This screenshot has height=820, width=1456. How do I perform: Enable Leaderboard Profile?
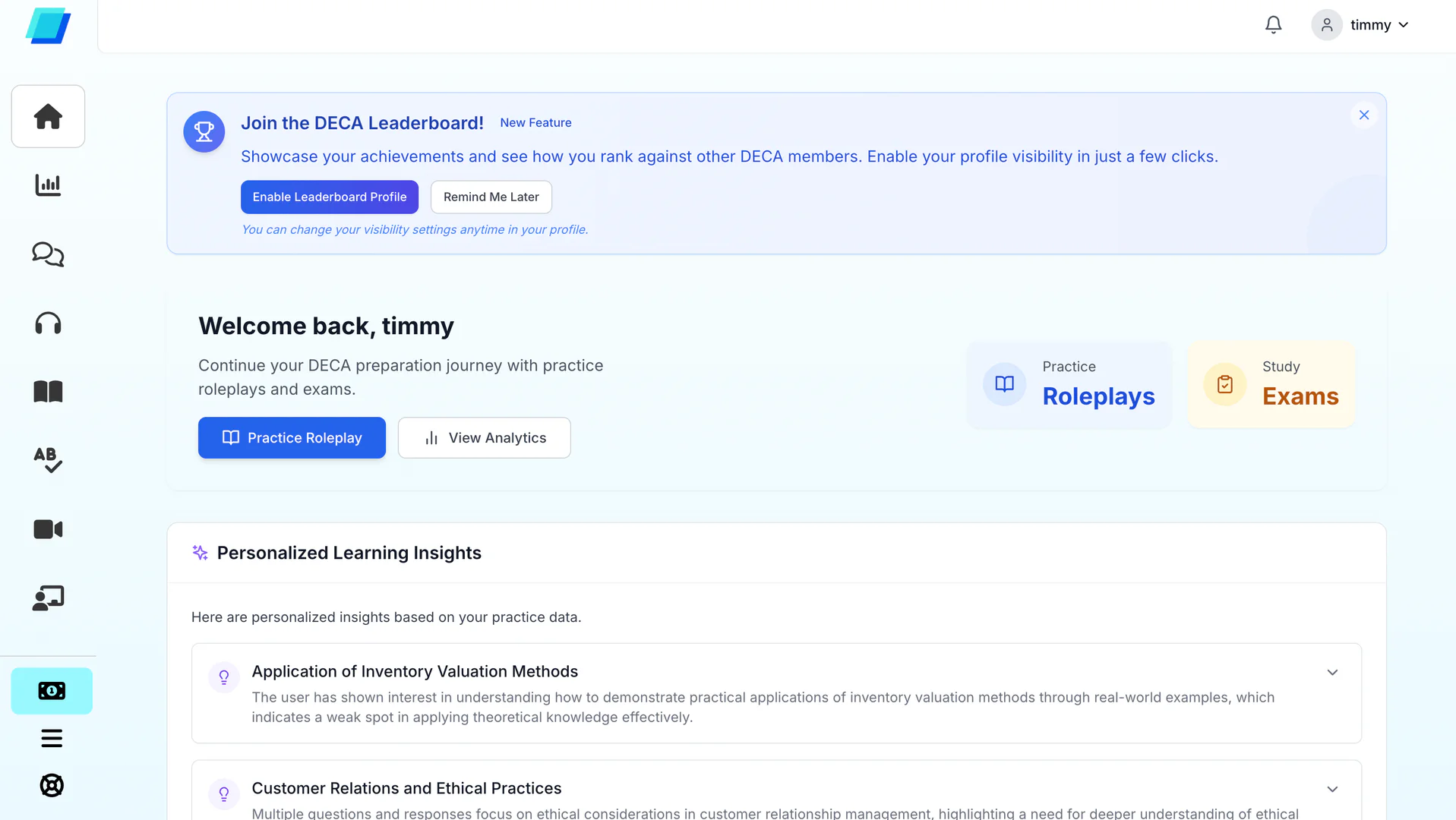pyautogui.click(x=329, y=197)
